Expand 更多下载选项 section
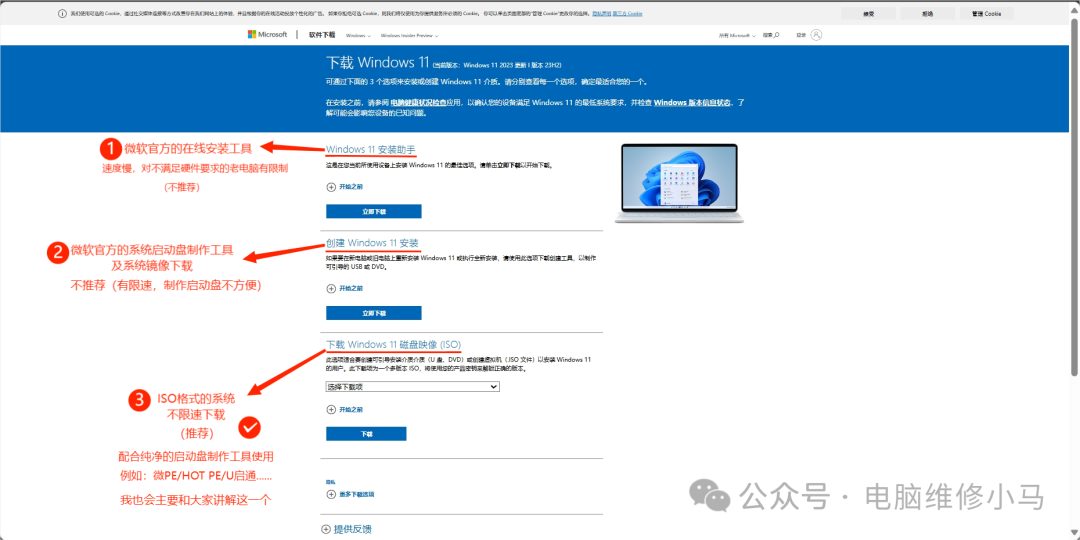This screenshot has height=540, width=1080. click(x=351, y=495)
